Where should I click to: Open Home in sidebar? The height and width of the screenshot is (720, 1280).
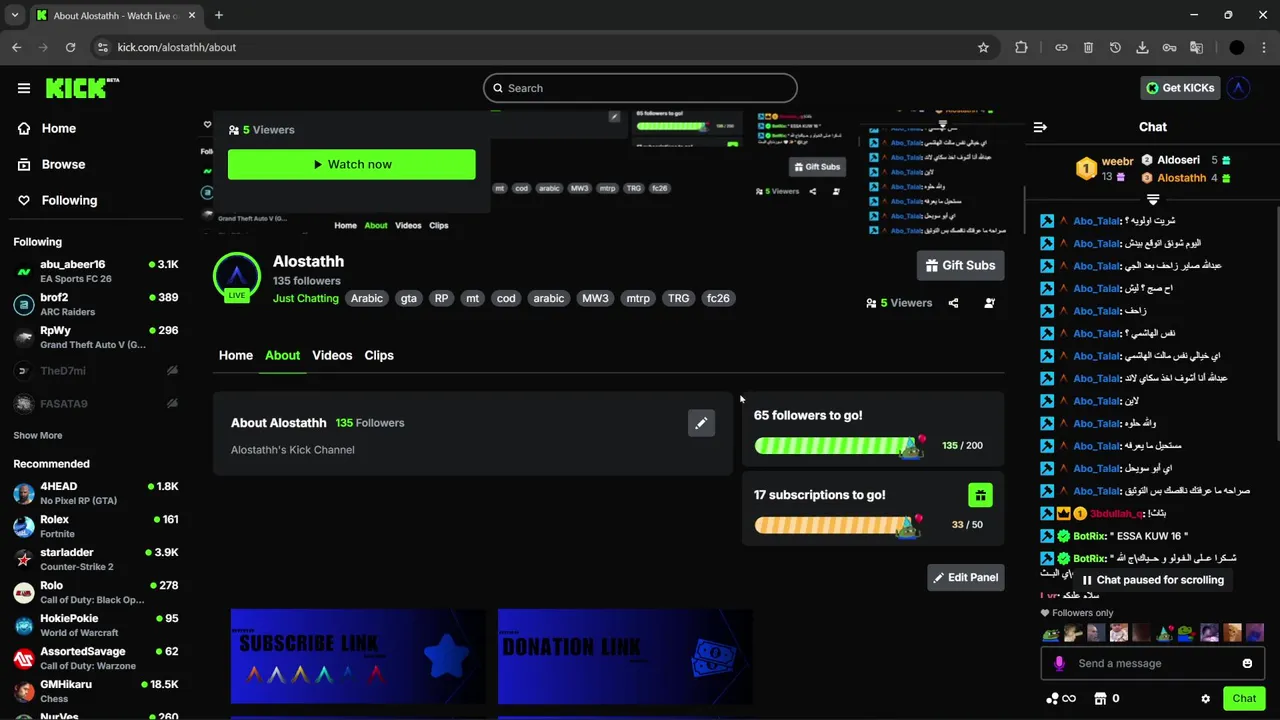tap(47, 128)
